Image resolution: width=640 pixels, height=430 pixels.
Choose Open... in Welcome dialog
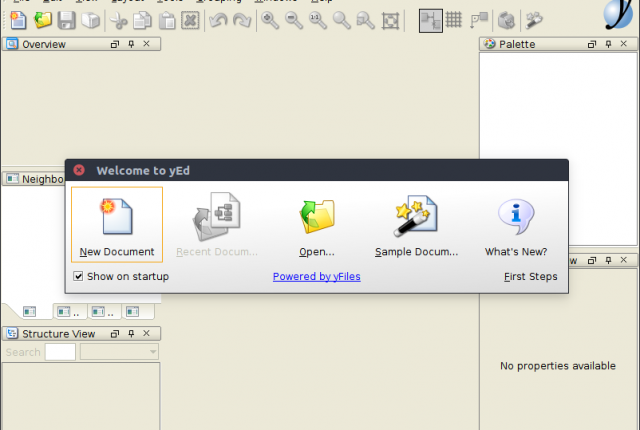[317, 224]
